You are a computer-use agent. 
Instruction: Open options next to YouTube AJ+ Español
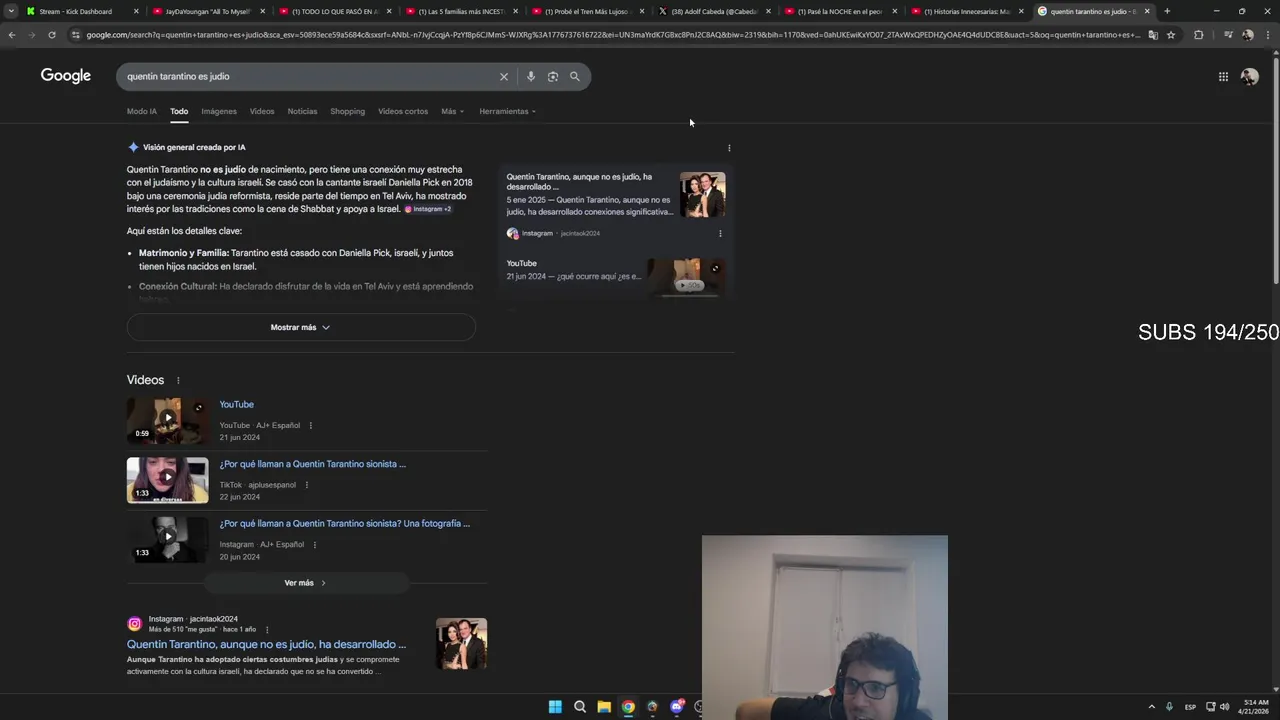(x=310, y=425)
